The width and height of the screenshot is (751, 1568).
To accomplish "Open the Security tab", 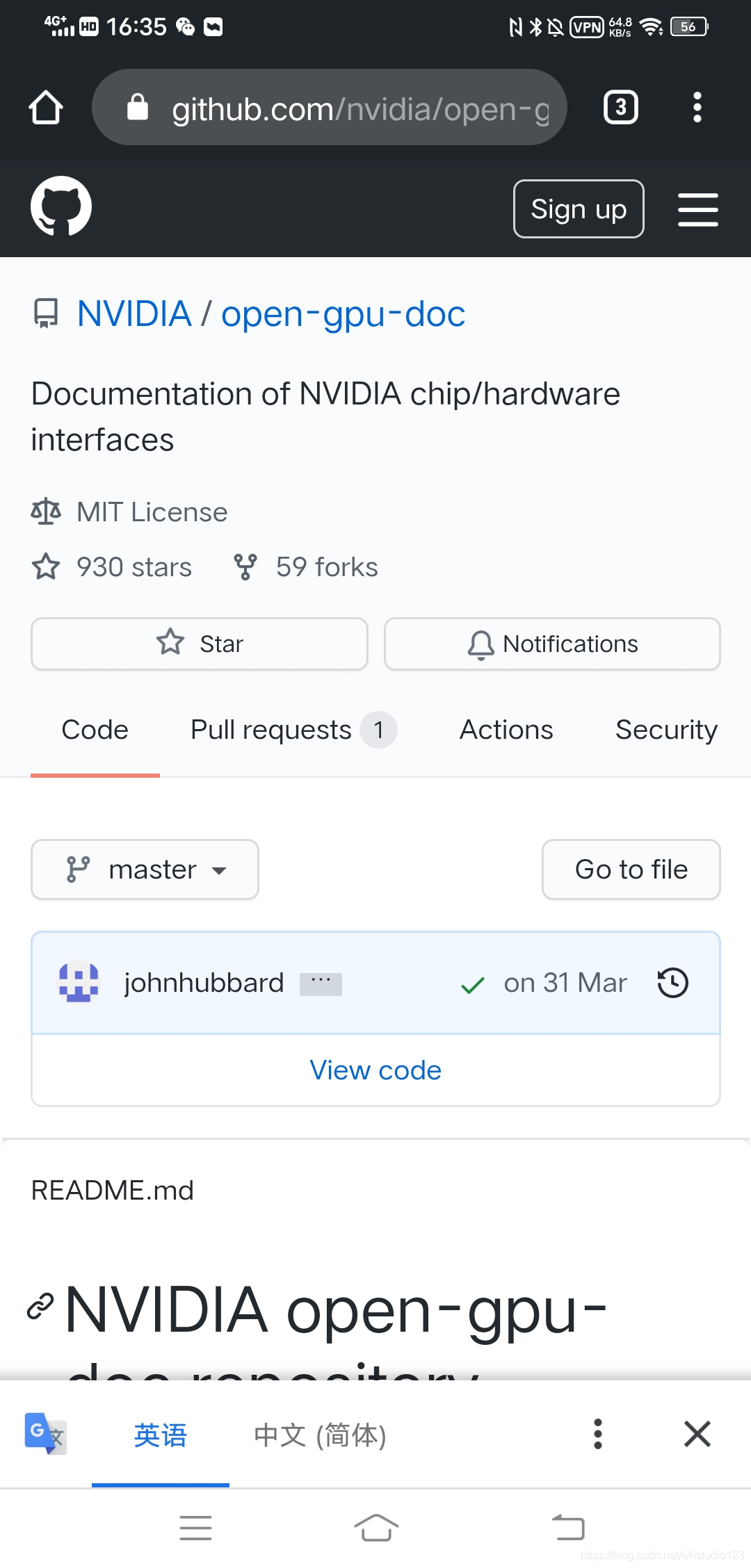I will pos(666,730).
